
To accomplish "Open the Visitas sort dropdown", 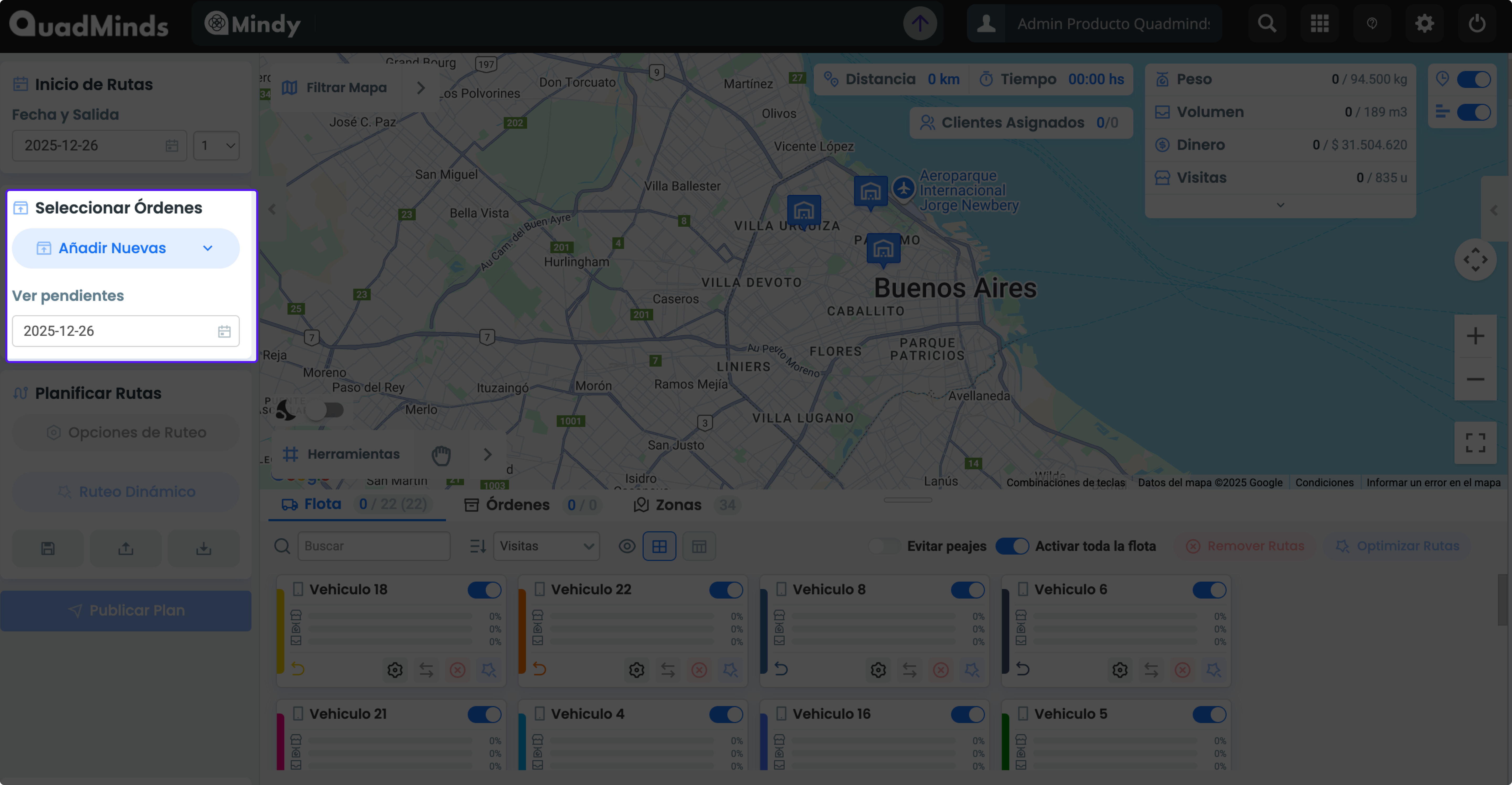I will click(x=546, y=546).
